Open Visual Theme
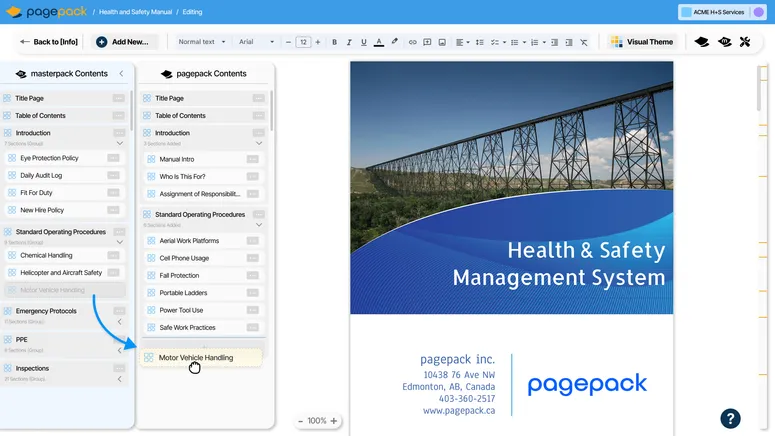This screenshot has width=775, height=436. (642, 42)
